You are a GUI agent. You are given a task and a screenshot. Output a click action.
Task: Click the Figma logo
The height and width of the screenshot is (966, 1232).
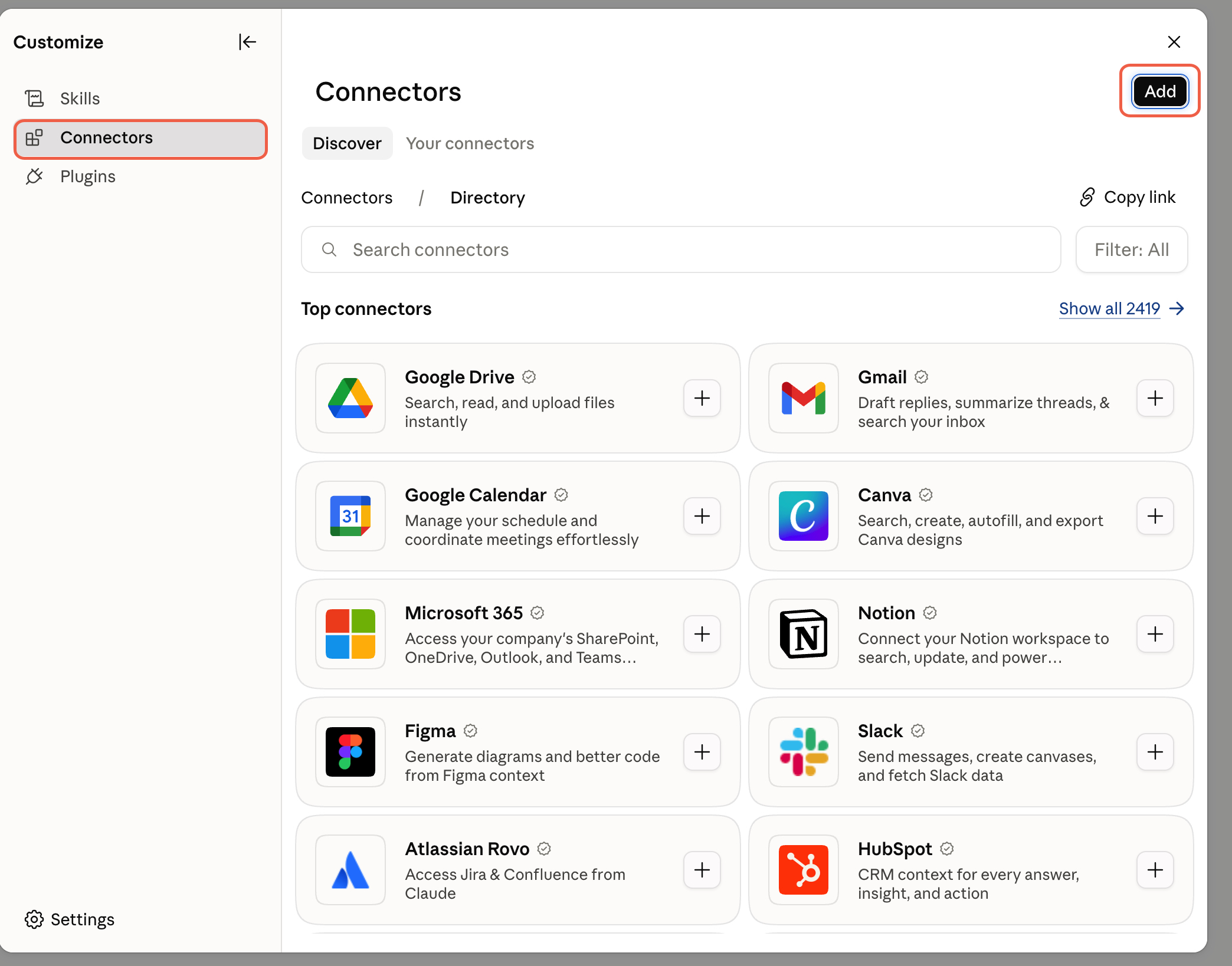tap(350, 752)
